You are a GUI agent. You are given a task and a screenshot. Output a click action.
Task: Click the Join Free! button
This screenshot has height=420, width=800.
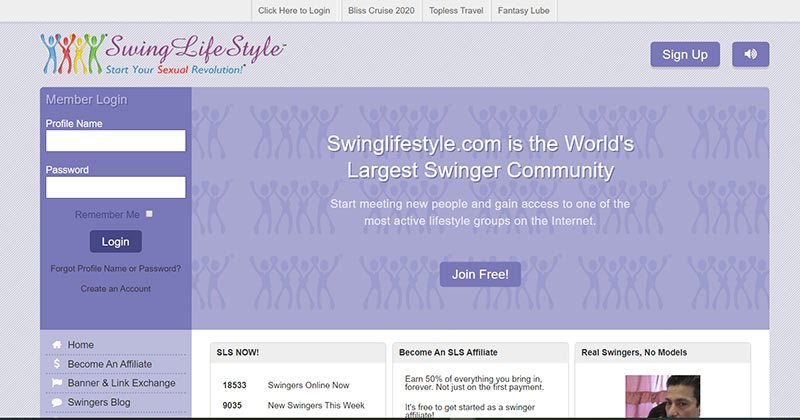point(480,274)
